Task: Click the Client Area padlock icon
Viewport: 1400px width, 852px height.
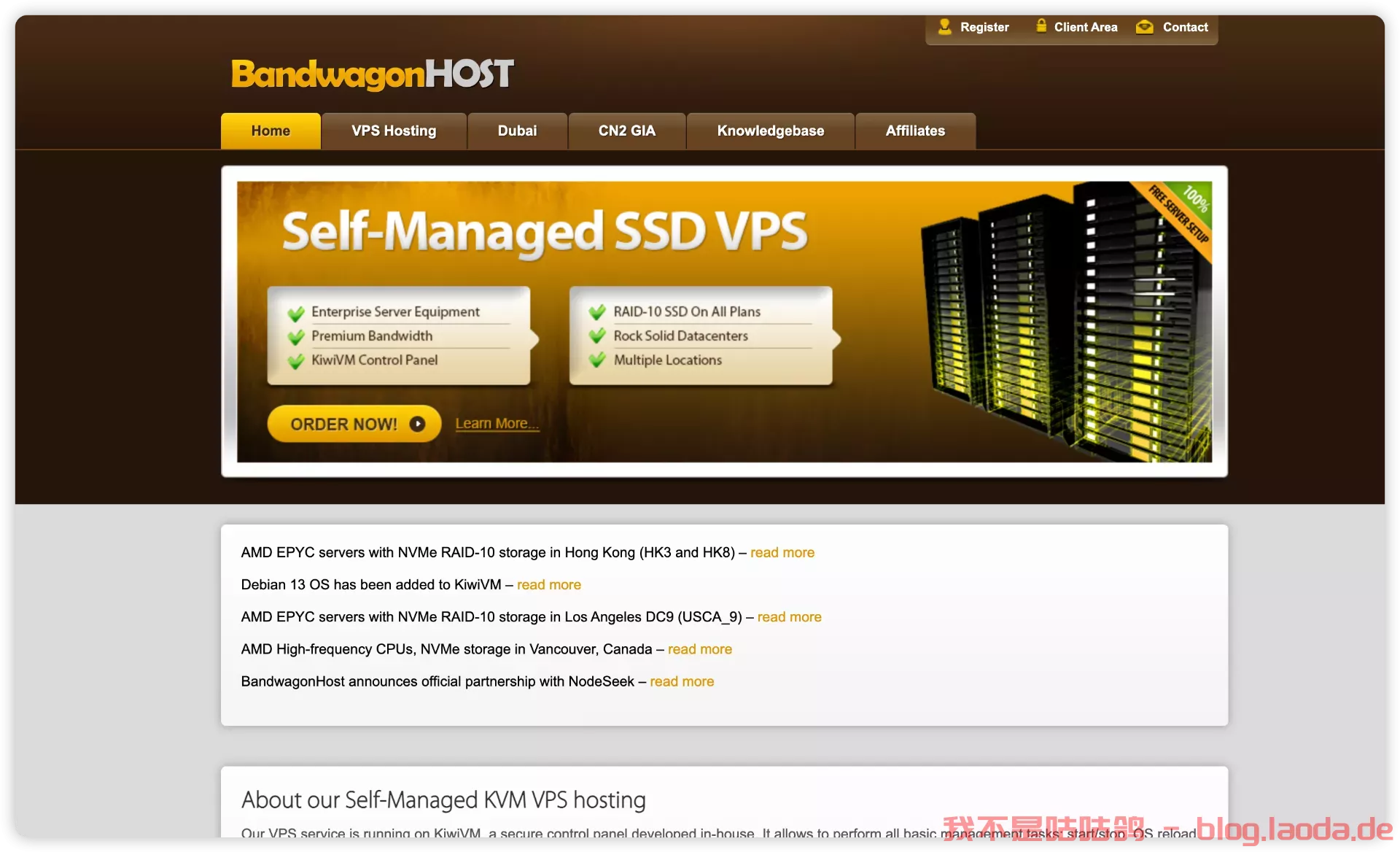Action: pyautogui.click(x=1041, y=26)
